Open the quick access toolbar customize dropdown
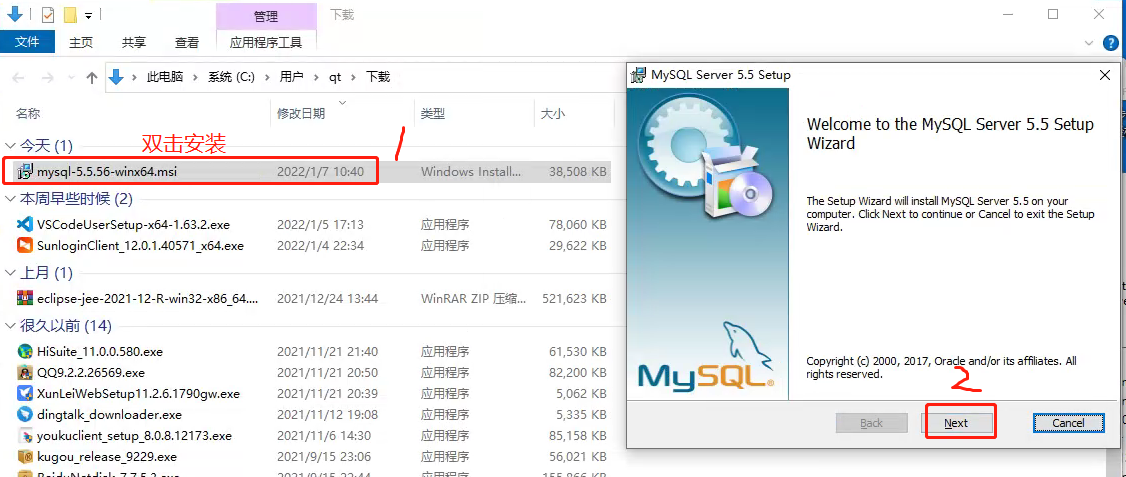The image size is (1126, 477). tap(88, 15)
